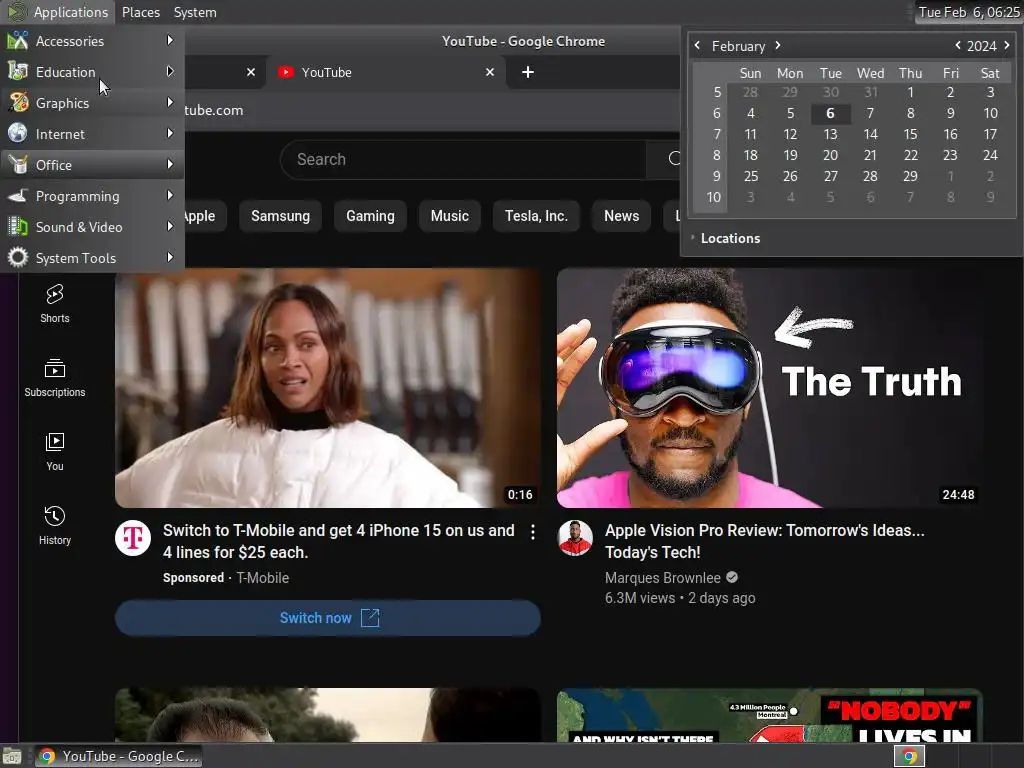Open Marques Brownlee channel name link

[662, 578]
